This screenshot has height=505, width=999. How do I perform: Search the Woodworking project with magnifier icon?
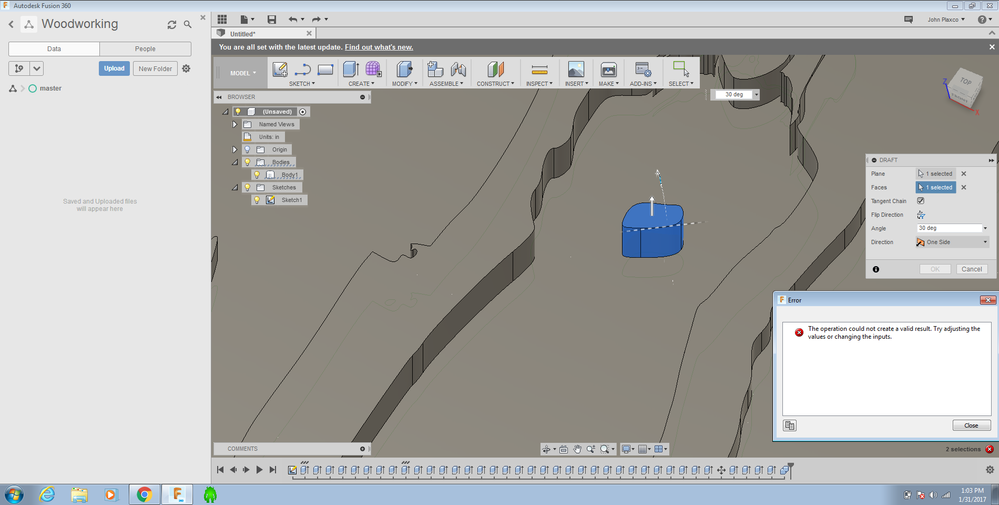(187, 24)
